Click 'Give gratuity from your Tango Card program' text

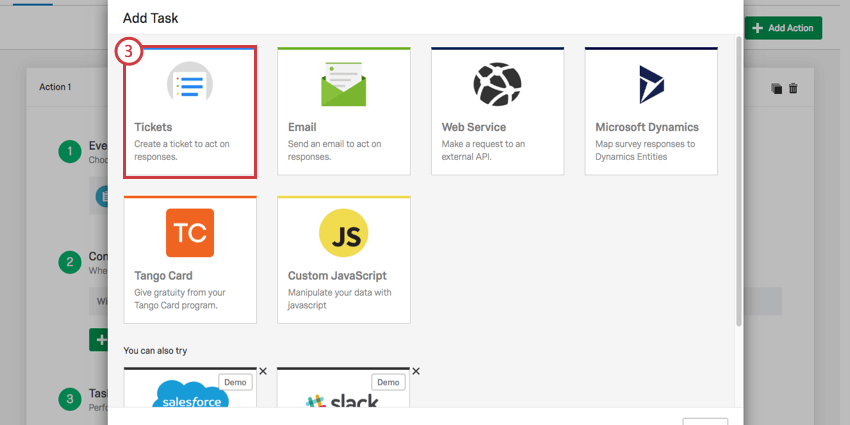point(179,299)
